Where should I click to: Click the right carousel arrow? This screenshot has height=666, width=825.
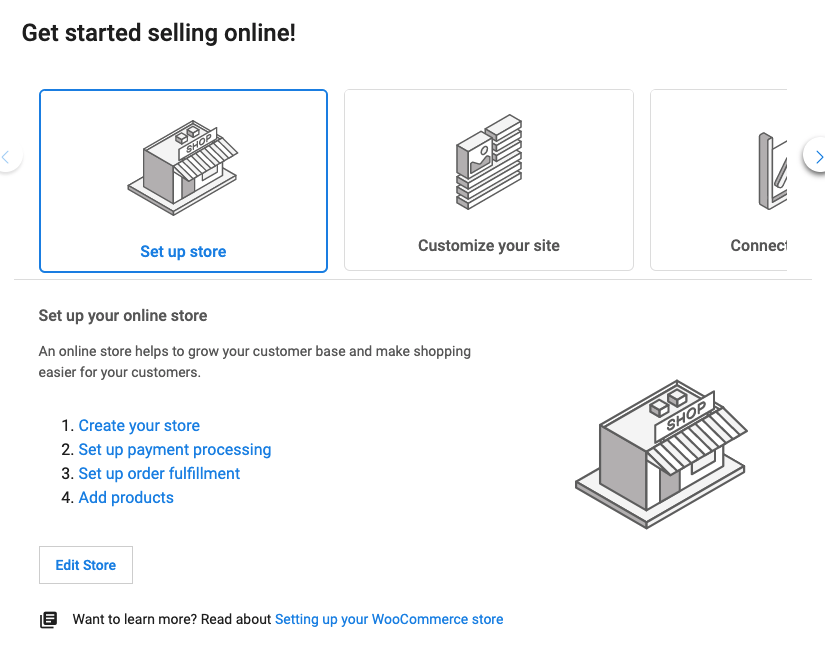[x=817, y=156]
